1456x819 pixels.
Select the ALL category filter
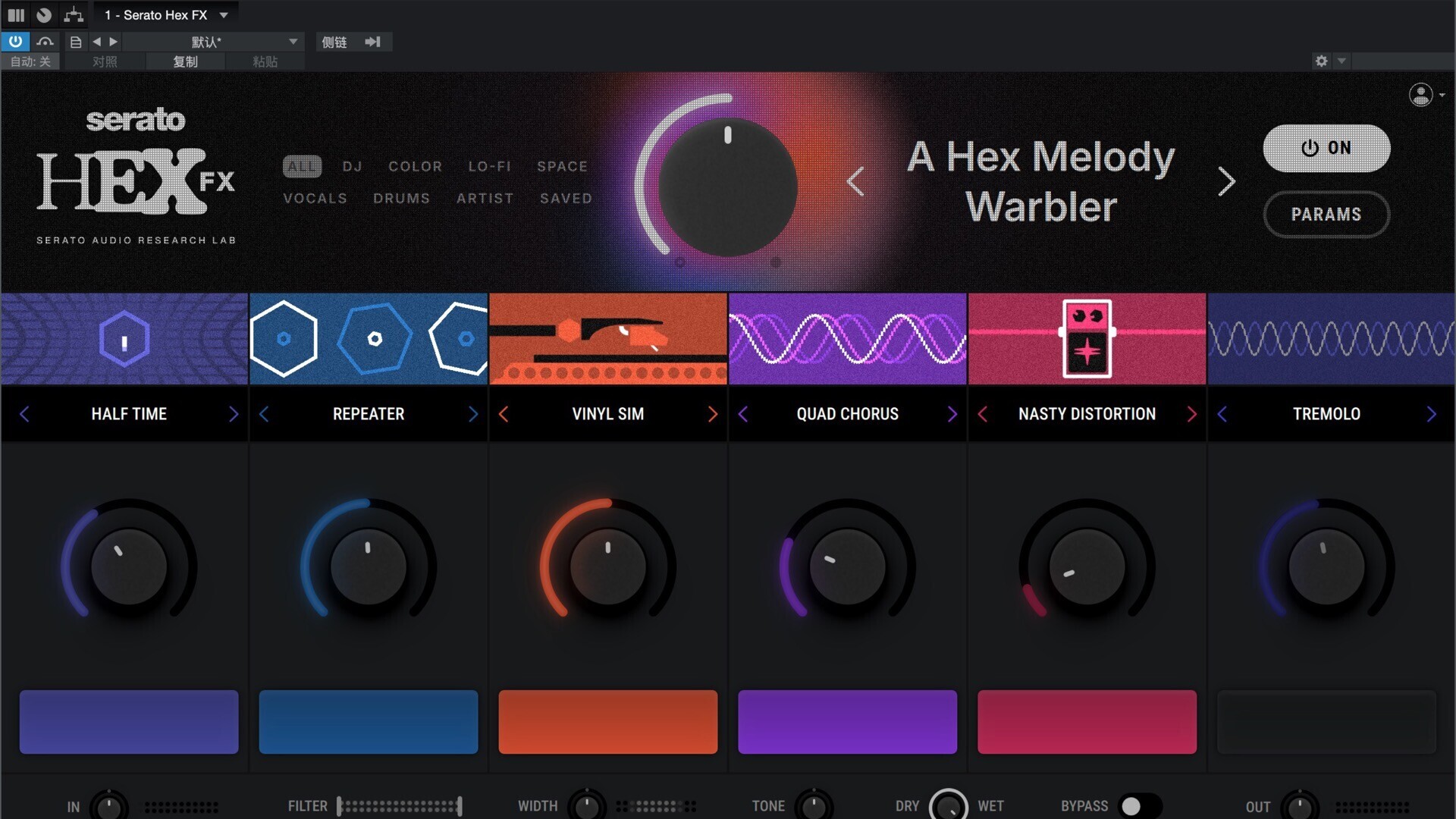(302, 166)
